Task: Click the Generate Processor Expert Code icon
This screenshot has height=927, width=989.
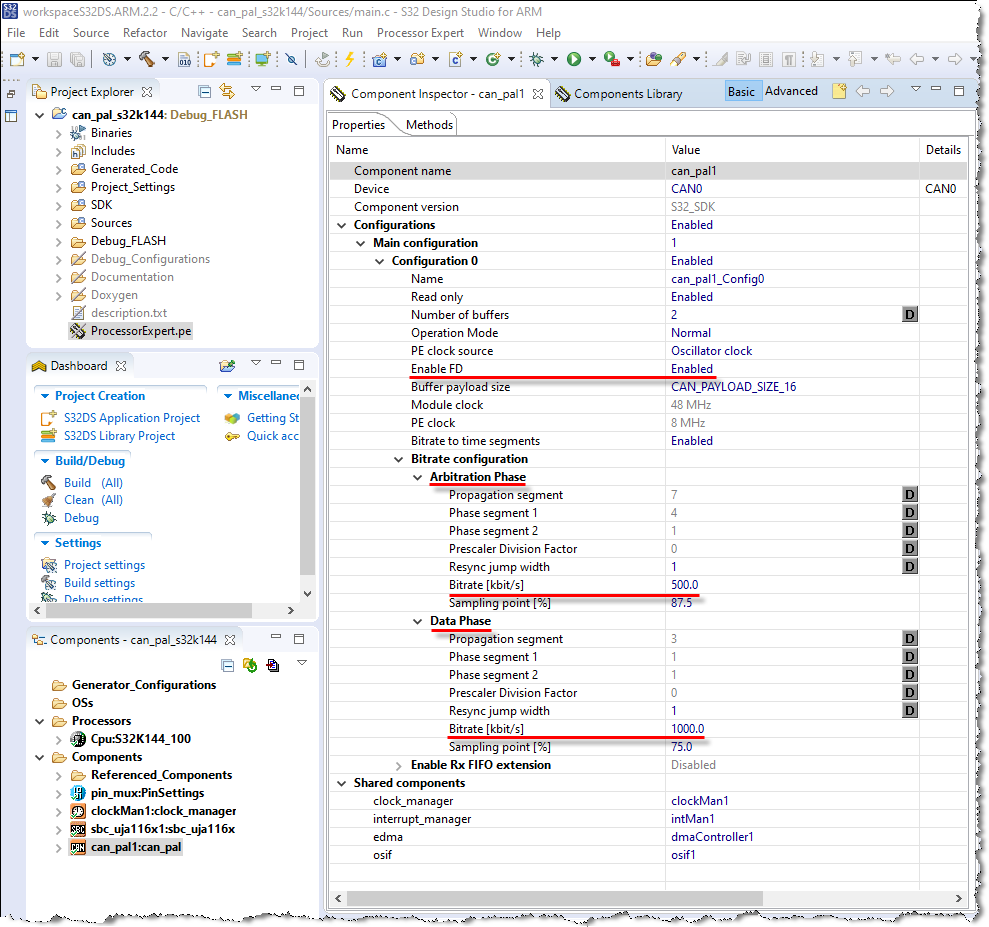Action: pos(250,665)
